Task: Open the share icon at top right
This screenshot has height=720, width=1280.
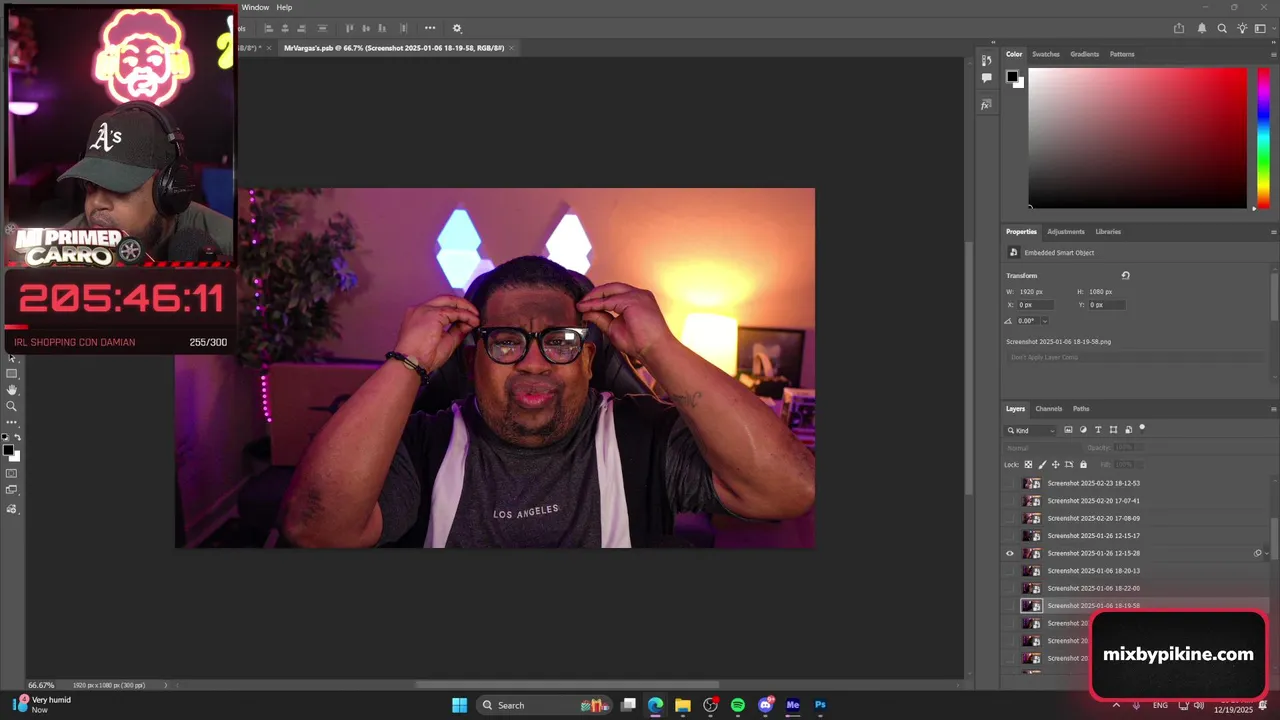Action: tap(1179, 29)
